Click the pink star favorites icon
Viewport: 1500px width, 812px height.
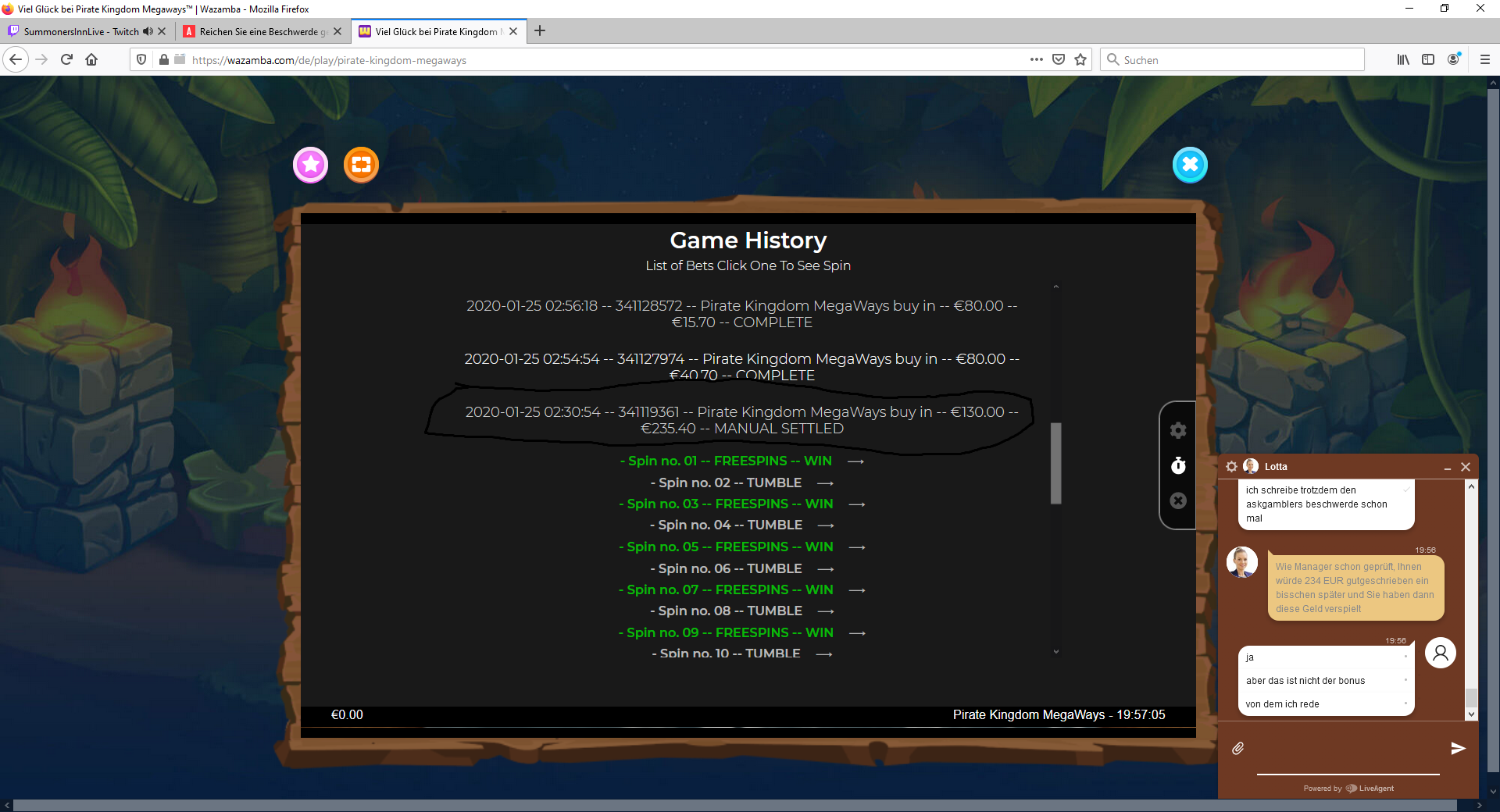coord(311,165)
